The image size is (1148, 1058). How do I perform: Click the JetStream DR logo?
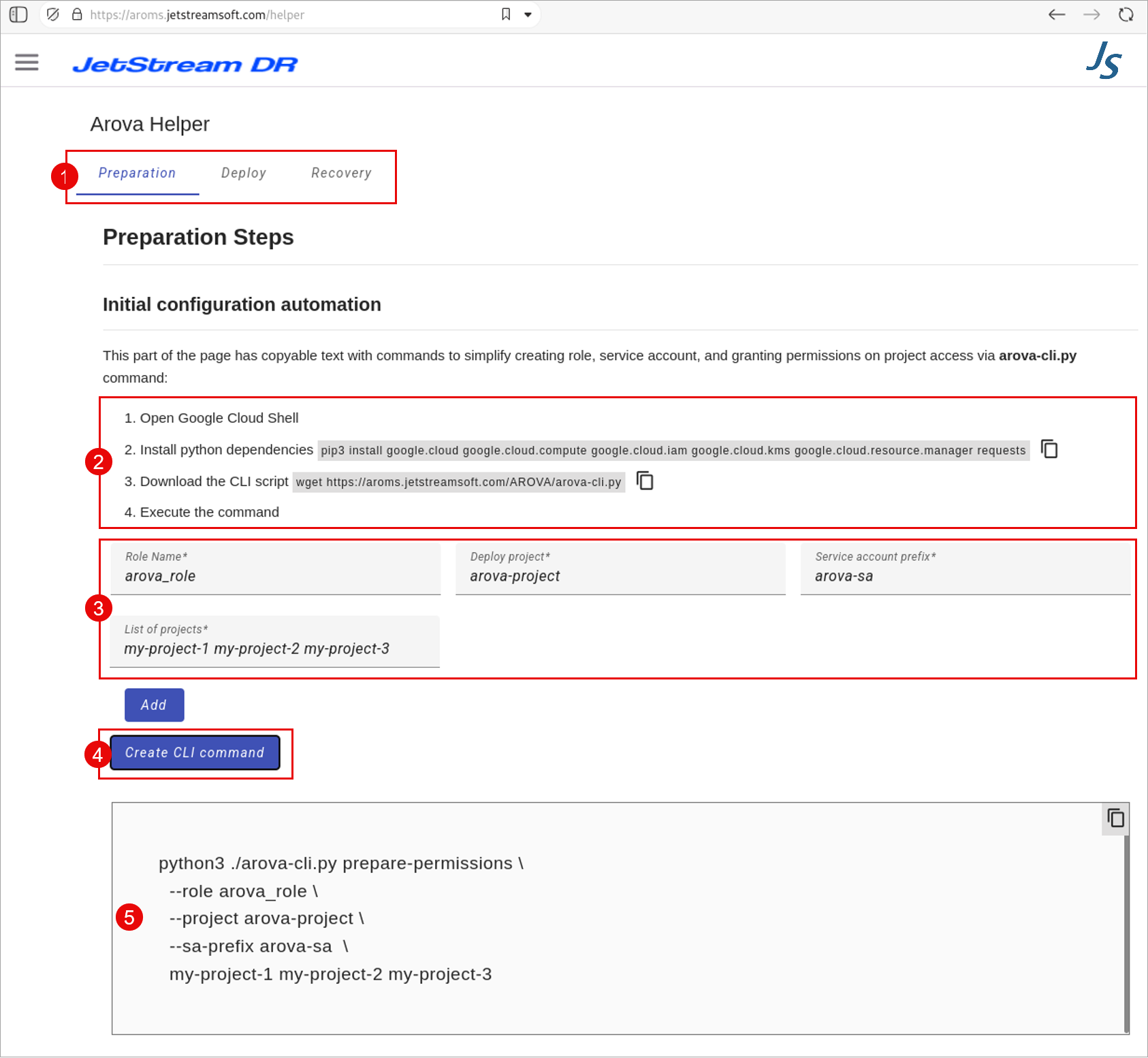click(185, 65)
